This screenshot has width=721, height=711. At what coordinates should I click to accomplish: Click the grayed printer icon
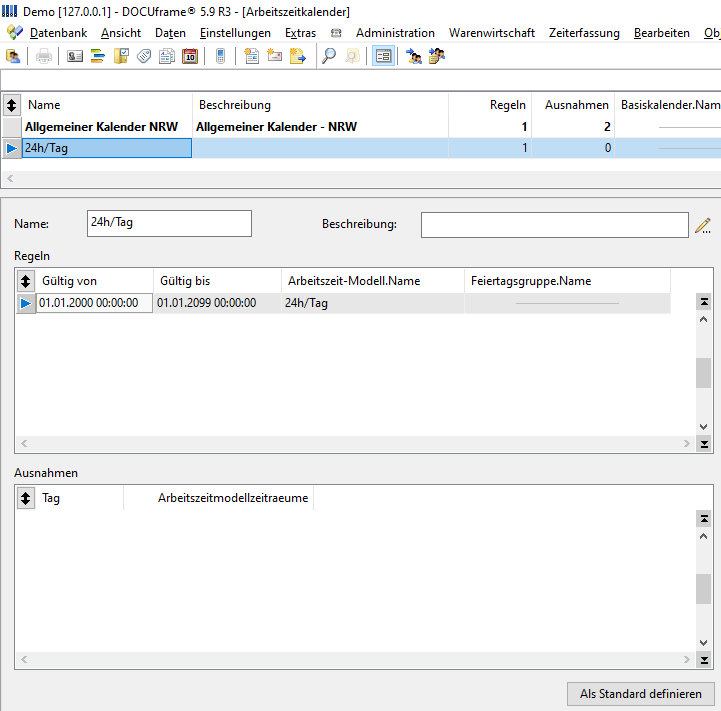(44, 57)
